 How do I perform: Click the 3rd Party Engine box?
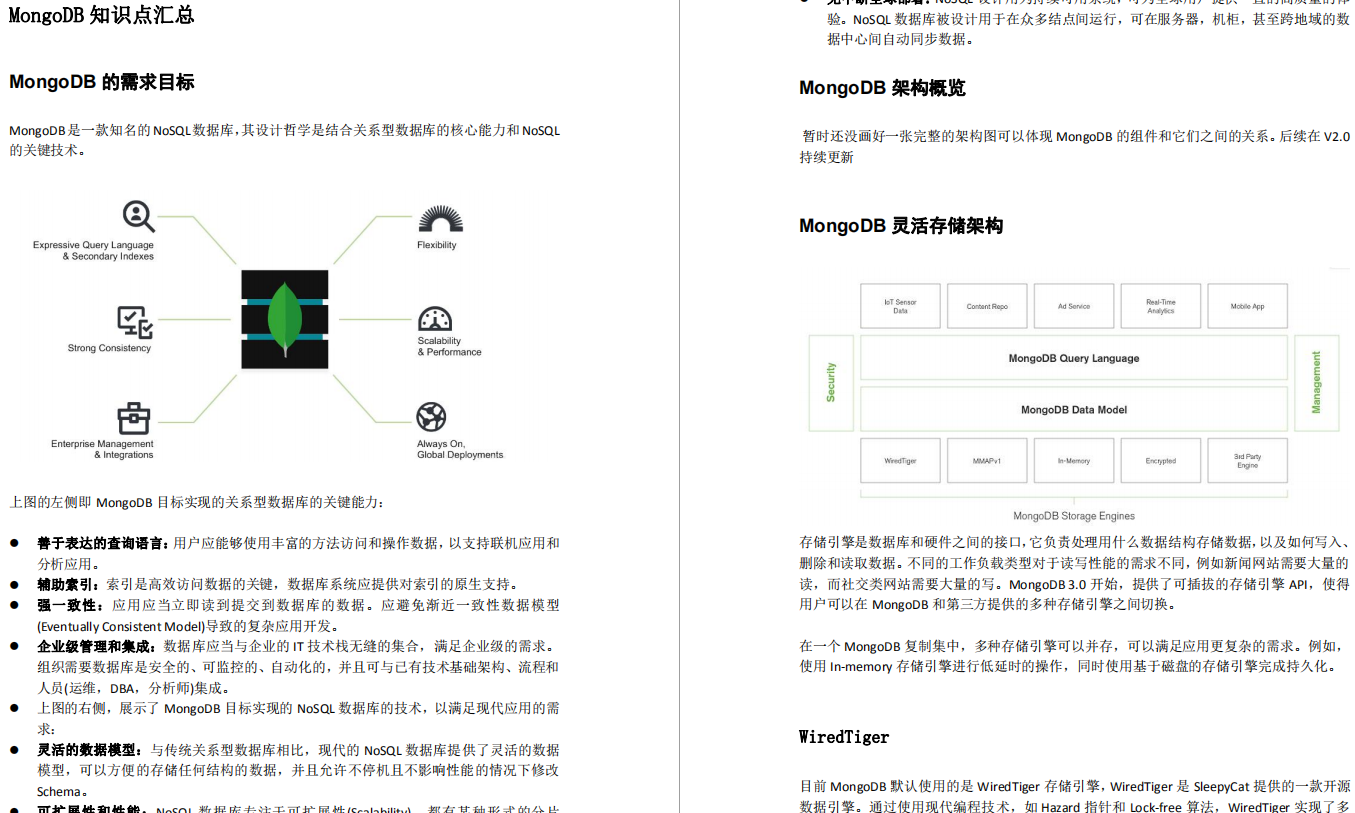tap(1247, 460)
